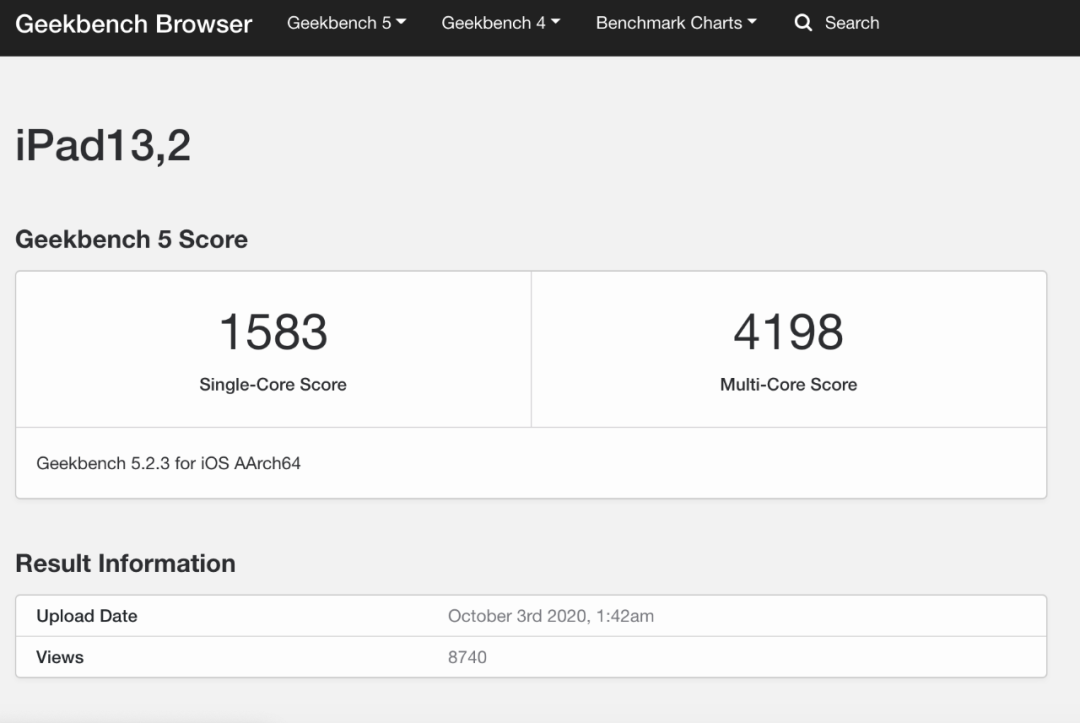Click the Views row label

[x=60, y=657]
